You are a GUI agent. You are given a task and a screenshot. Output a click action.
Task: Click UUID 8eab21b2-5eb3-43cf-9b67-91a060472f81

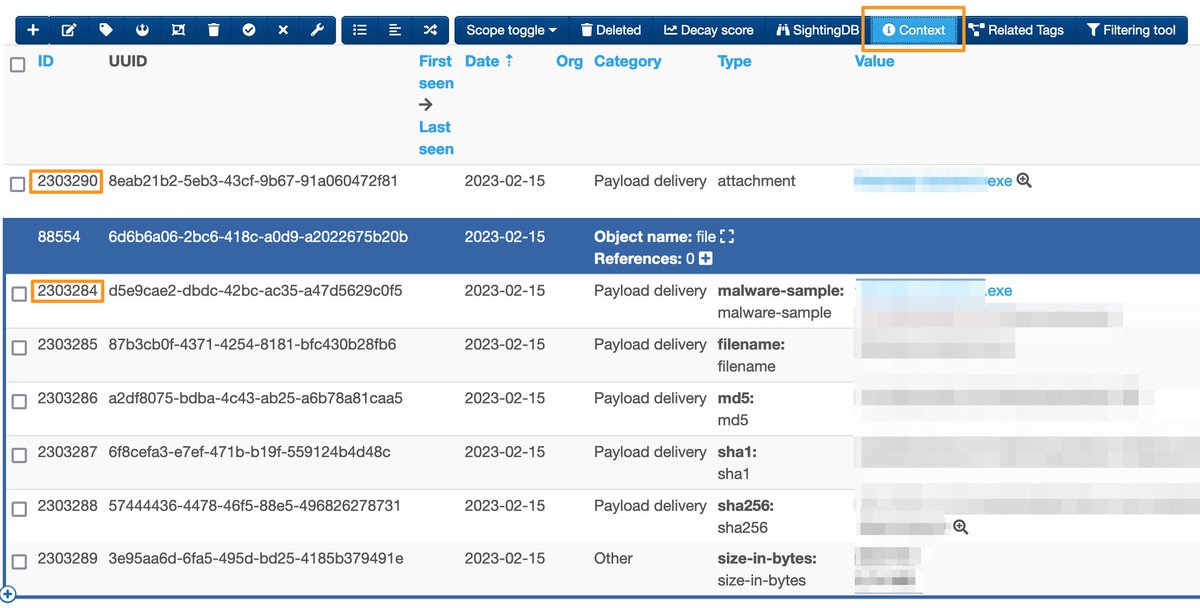click(x=253, y=181)
